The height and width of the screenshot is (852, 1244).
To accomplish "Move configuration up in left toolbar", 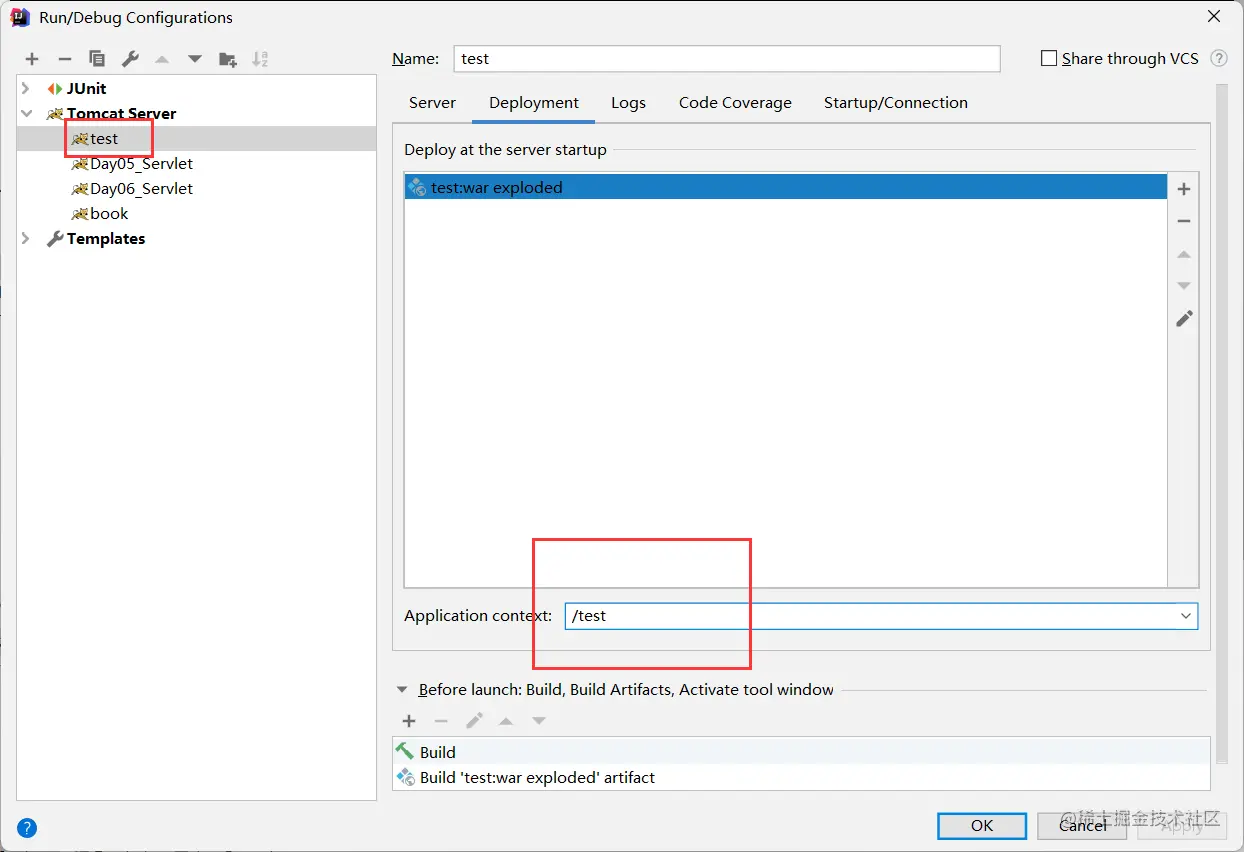I will coord(162,59).
